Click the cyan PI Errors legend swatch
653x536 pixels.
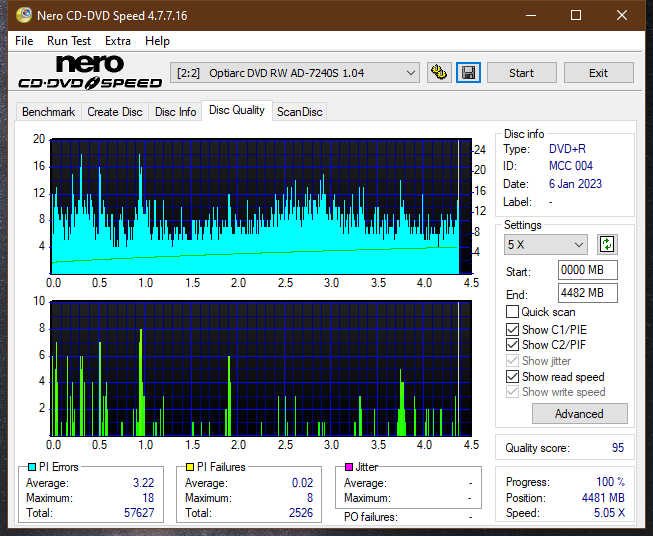(32, 467)
